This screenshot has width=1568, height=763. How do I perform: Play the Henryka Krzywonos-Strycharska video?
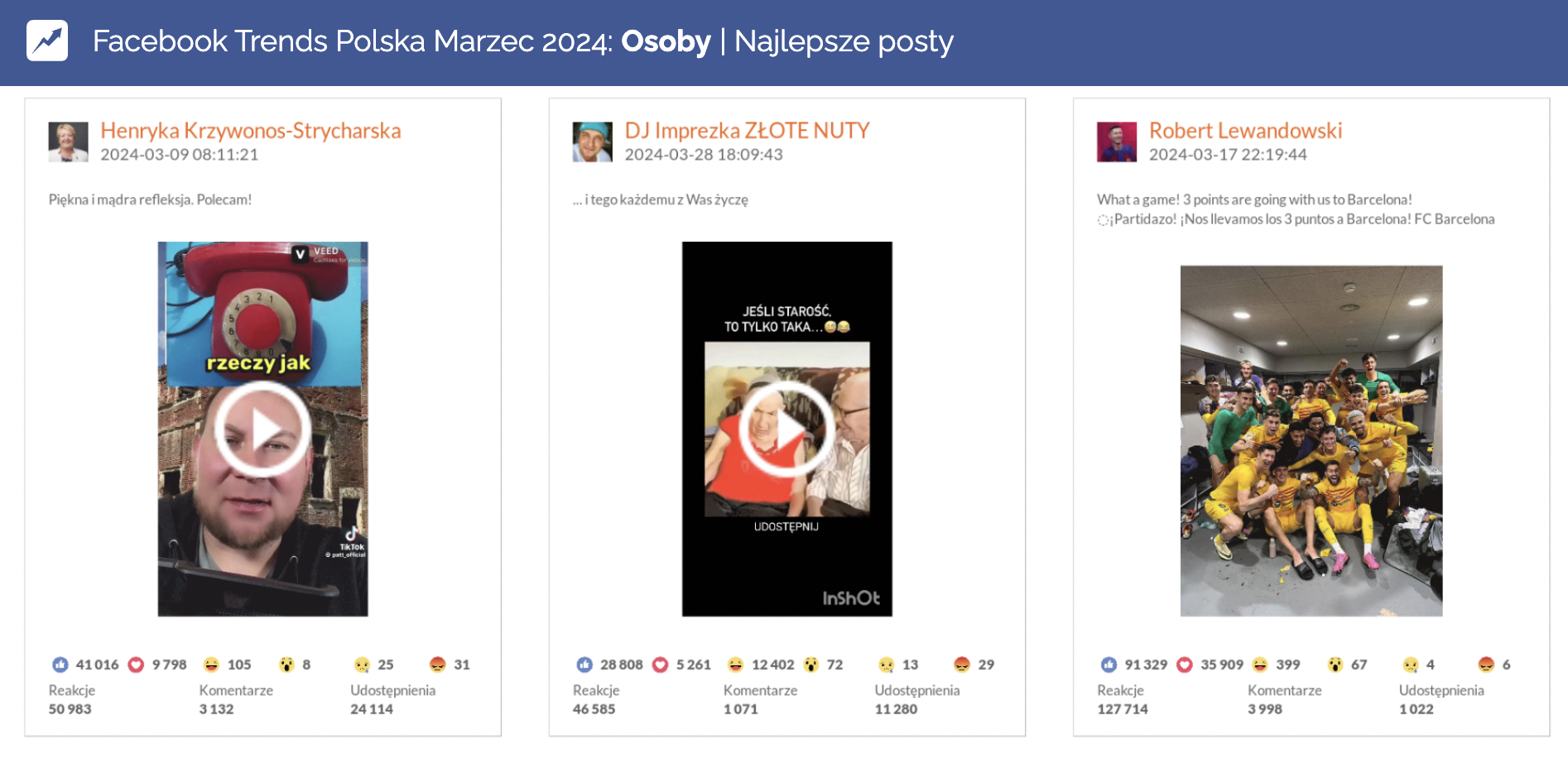click(262, 429)
